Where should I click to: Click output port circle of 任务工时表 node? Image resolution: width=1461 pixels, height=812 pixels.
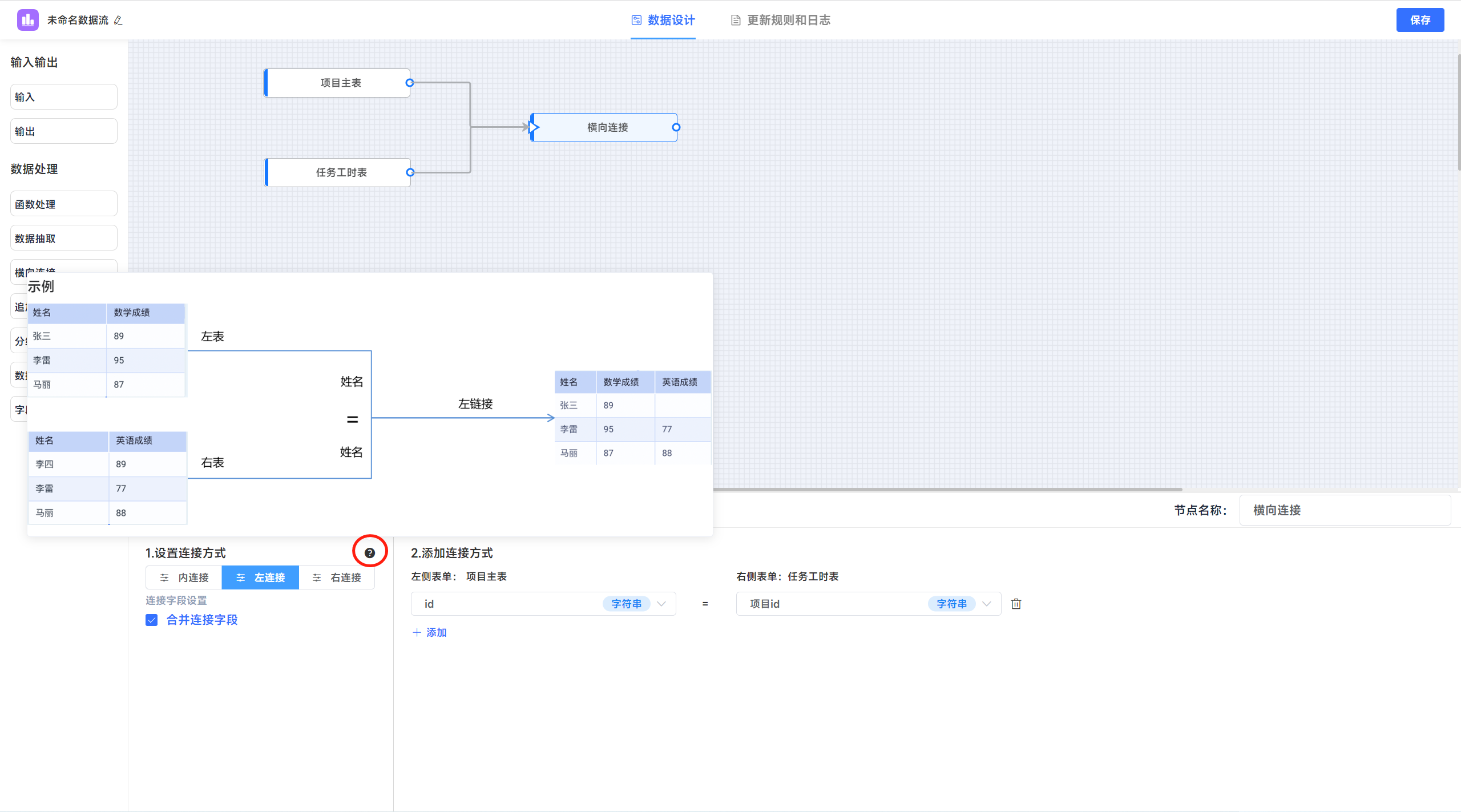(409, 172)
